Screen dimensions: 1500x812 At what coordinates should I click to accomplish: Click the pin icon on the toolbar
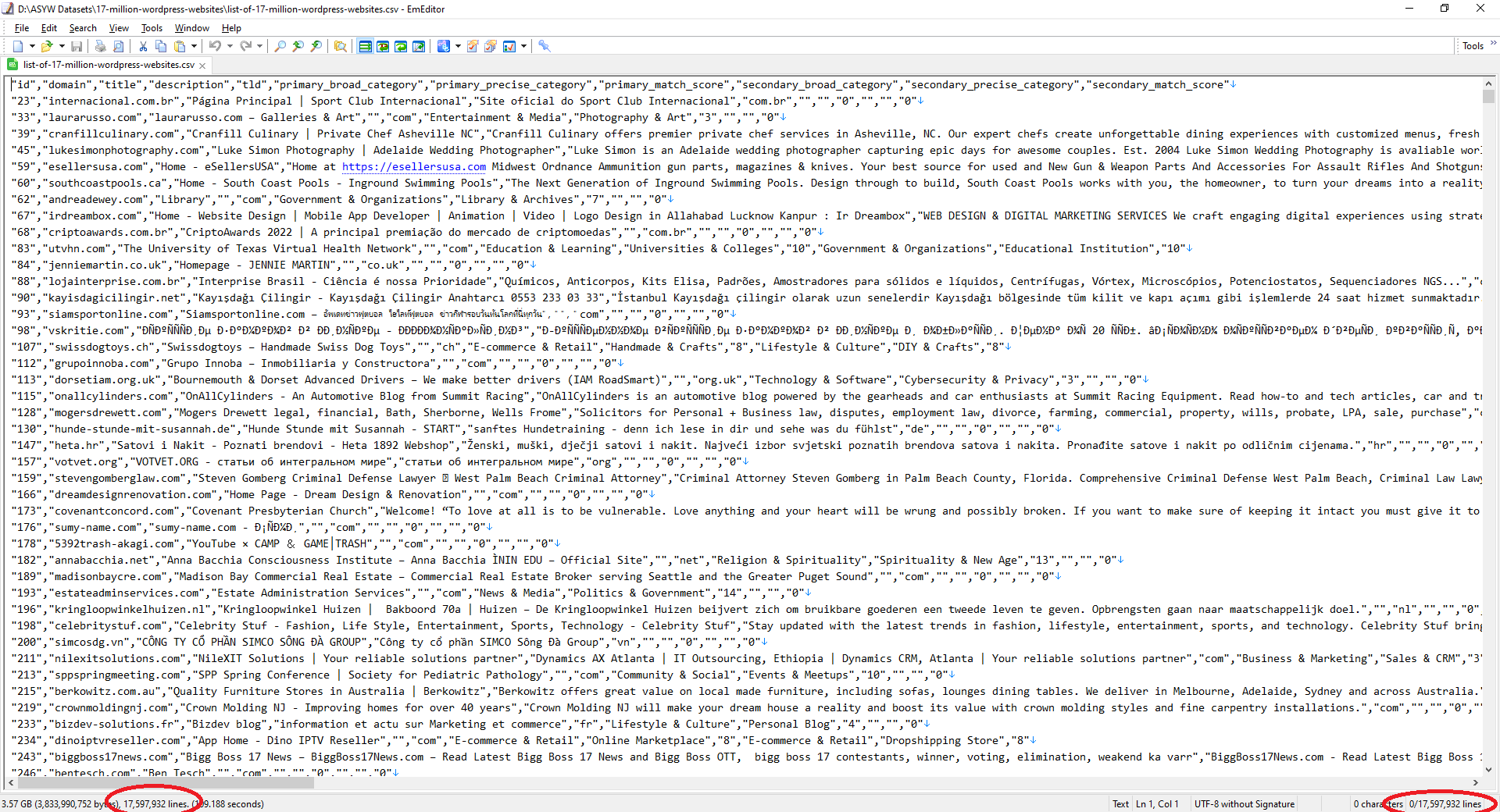[545, 46]
